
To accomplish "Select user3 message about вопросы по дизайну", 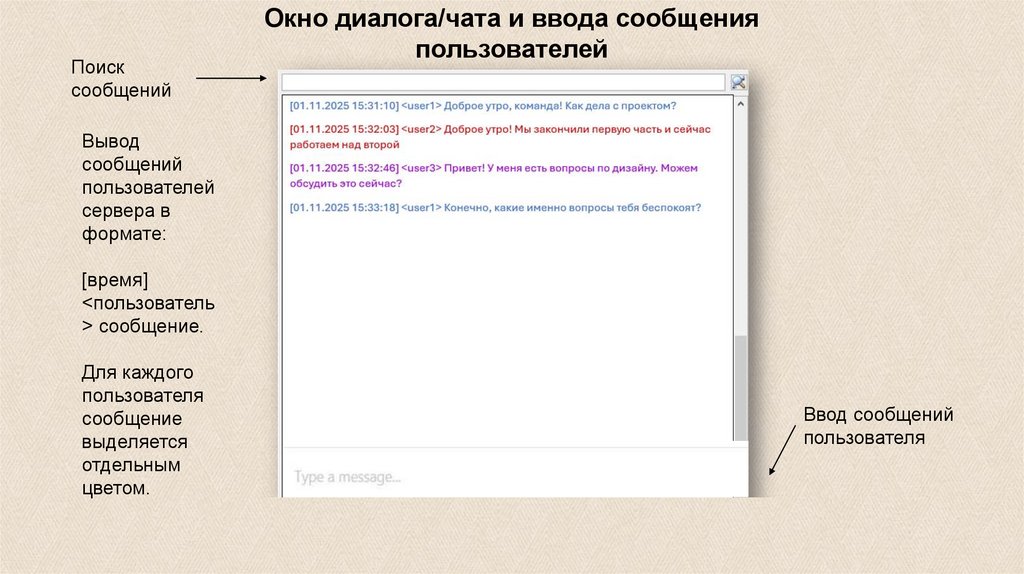I will 493,176.
